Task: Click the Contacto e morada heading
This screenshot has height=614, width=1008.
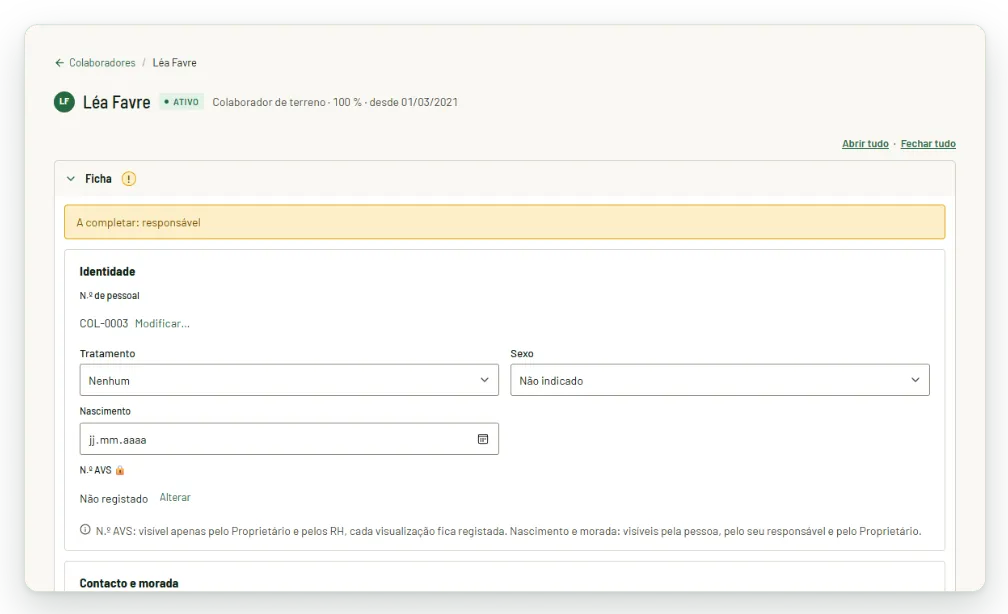Action: [129, 583]
